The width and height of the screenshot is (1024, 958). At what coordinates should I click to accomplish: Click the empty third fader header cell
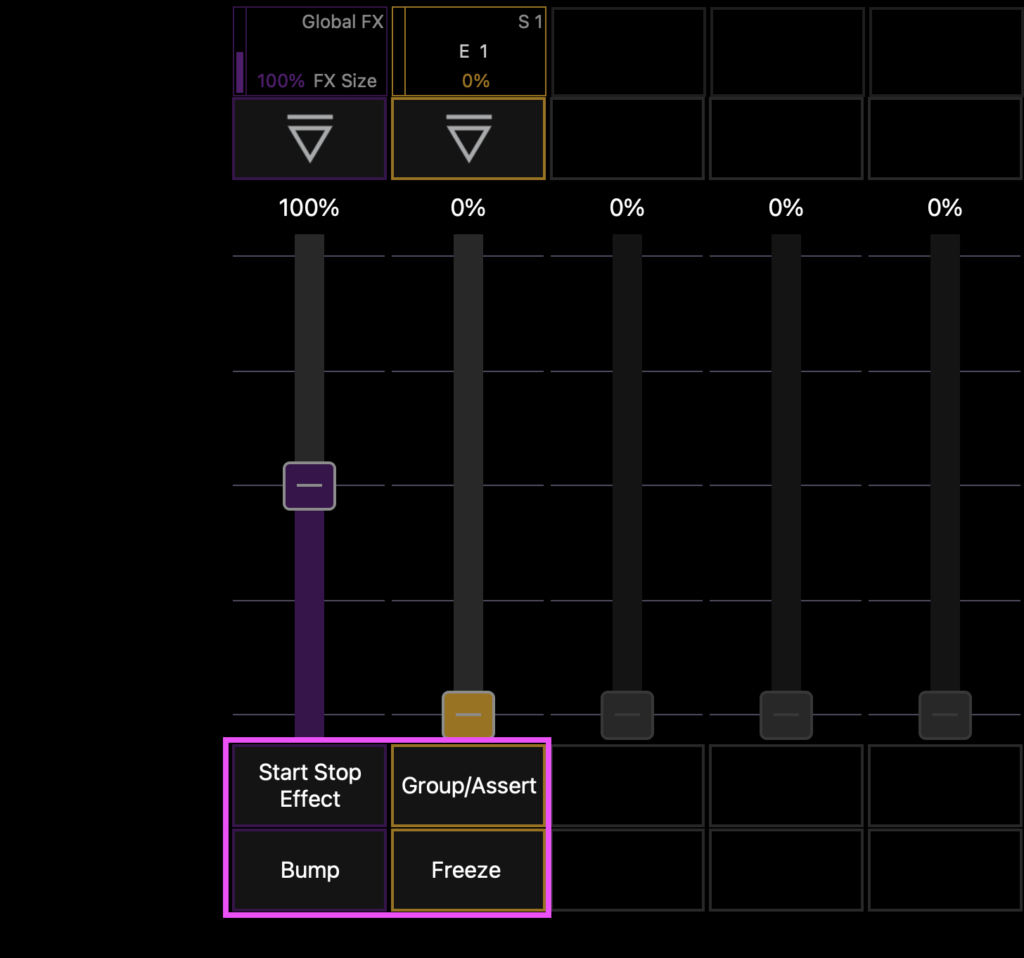(628, 52)
